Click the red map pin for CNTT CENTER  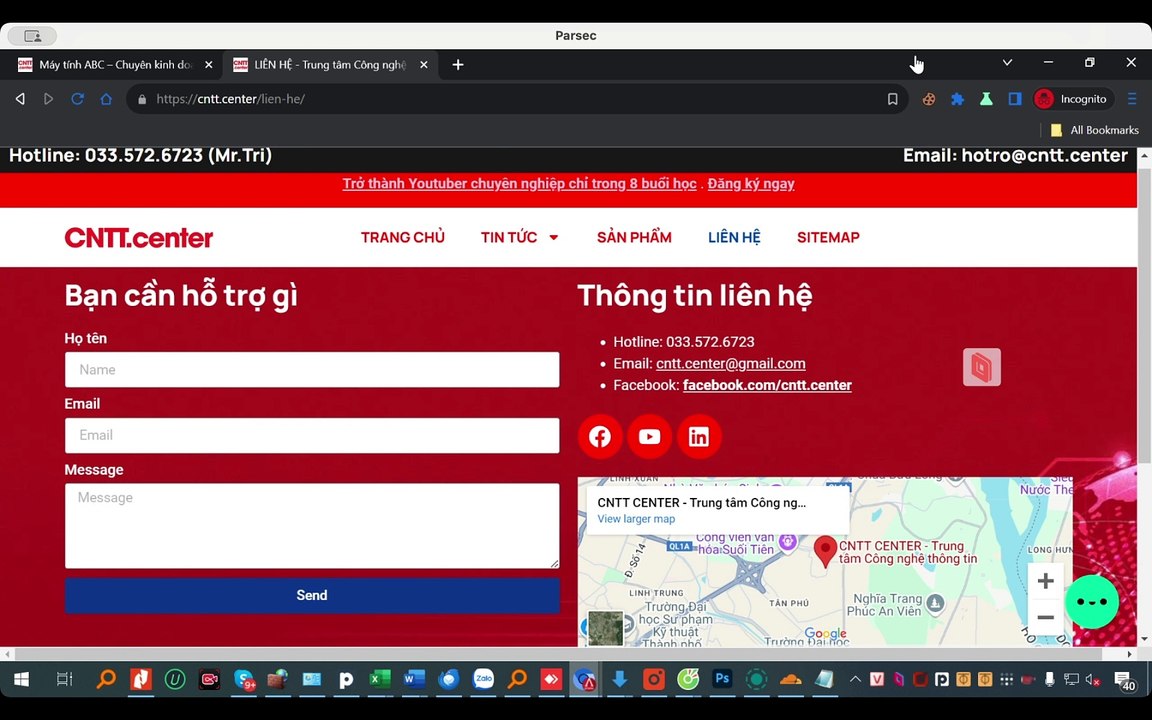[825, 551]
